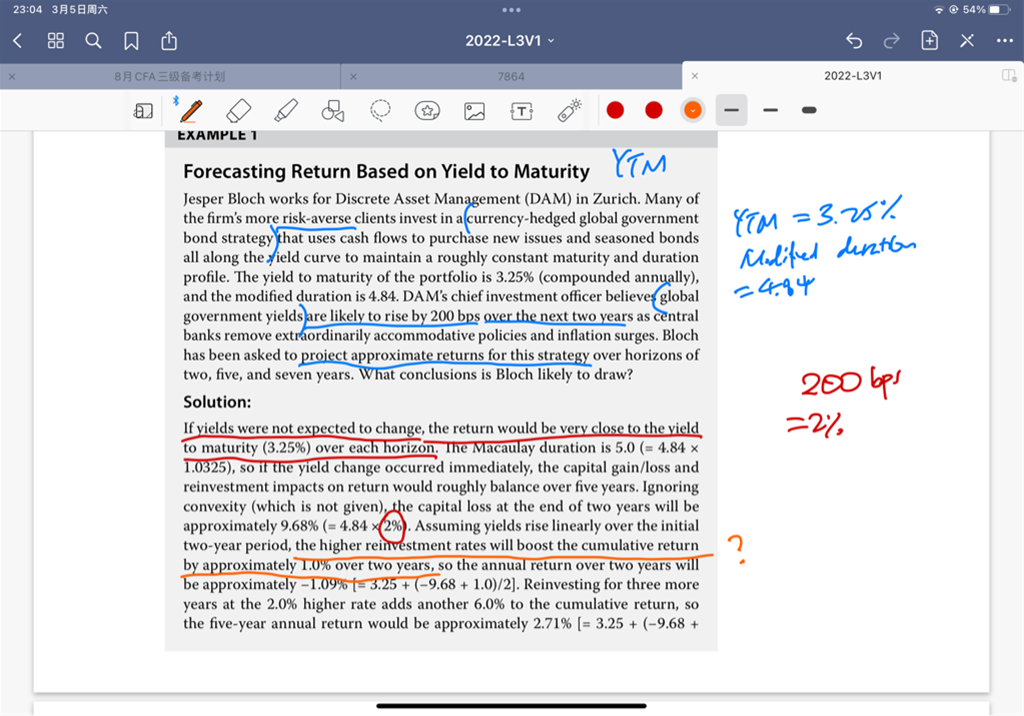The width and height of the screenshot is (1024, 716).
Task: Select the Eraser tool
Action: 238,110
